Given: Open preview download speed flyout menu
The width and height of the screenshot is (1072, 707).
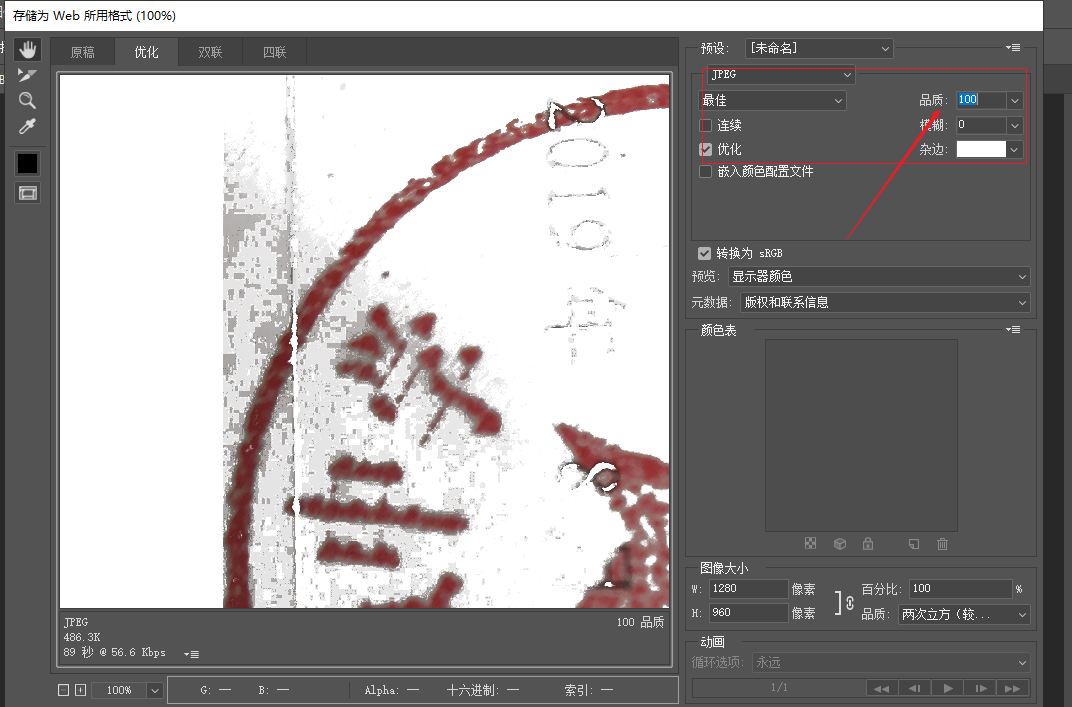Looking at the screenshot, I should coord(191,654).
